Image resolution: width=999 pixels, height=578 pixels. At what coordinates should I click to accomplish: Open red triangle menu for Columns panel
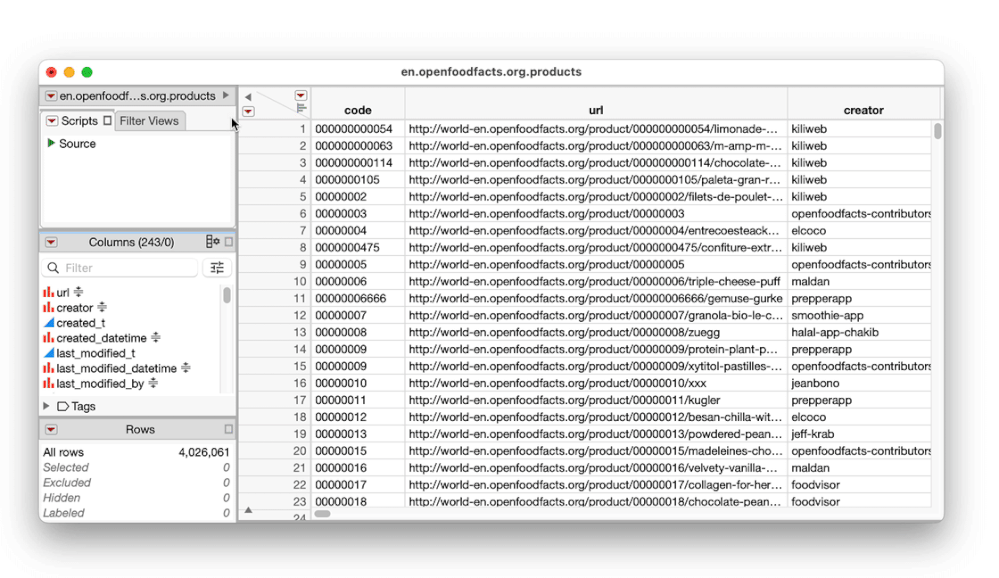(x=51, y=242)
